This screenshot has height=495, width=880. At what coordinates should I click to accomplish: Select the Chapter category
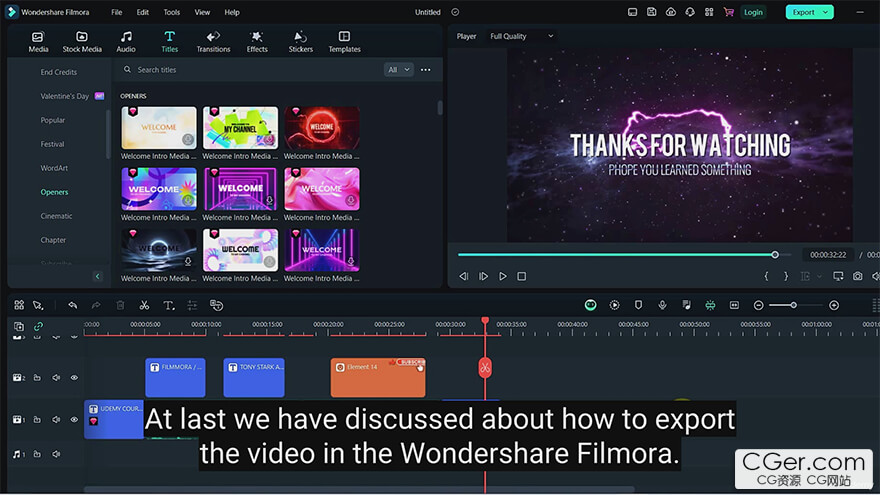coord(53,240)
